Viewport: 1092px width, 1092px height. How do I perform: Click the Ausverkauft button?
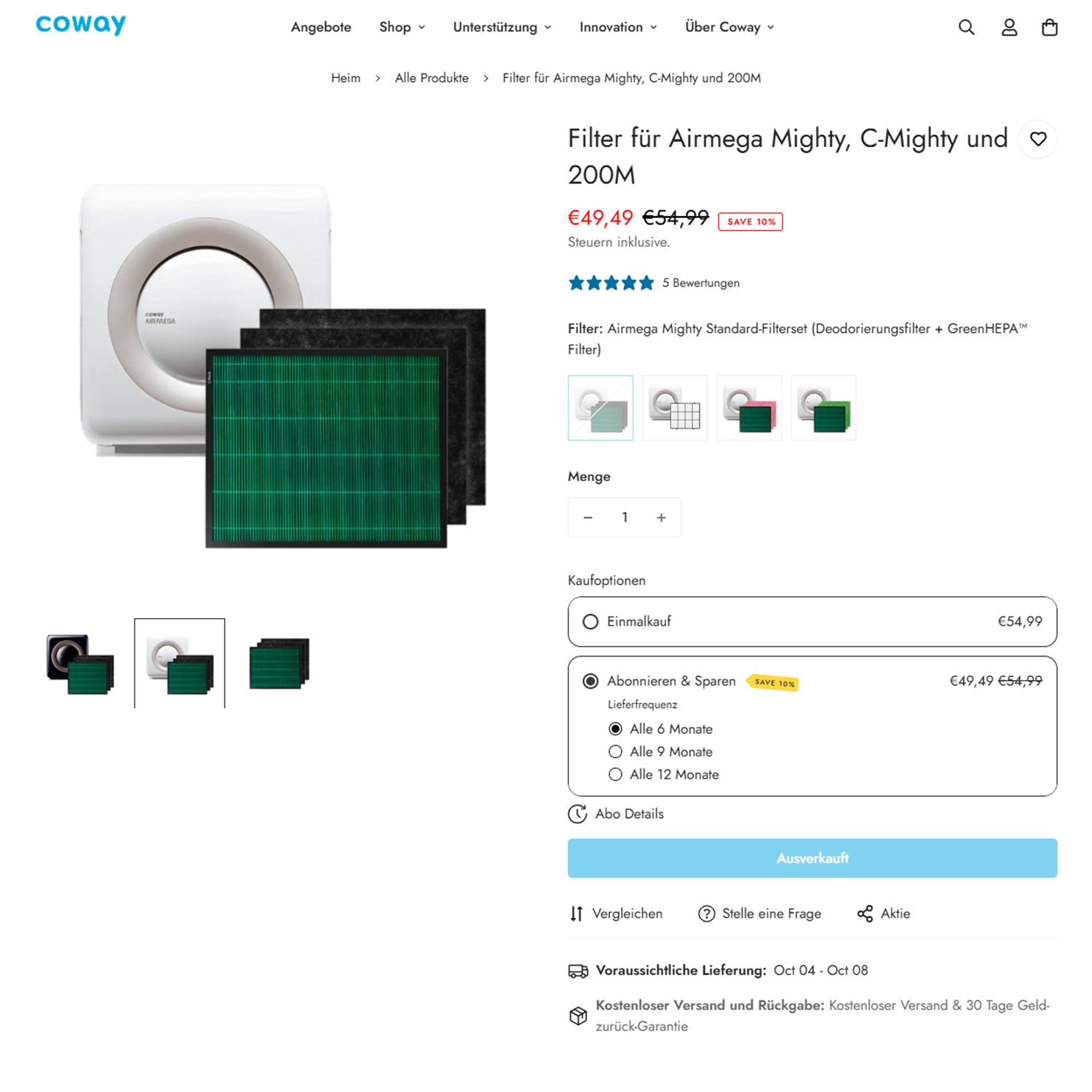click(x=812, y=858)
